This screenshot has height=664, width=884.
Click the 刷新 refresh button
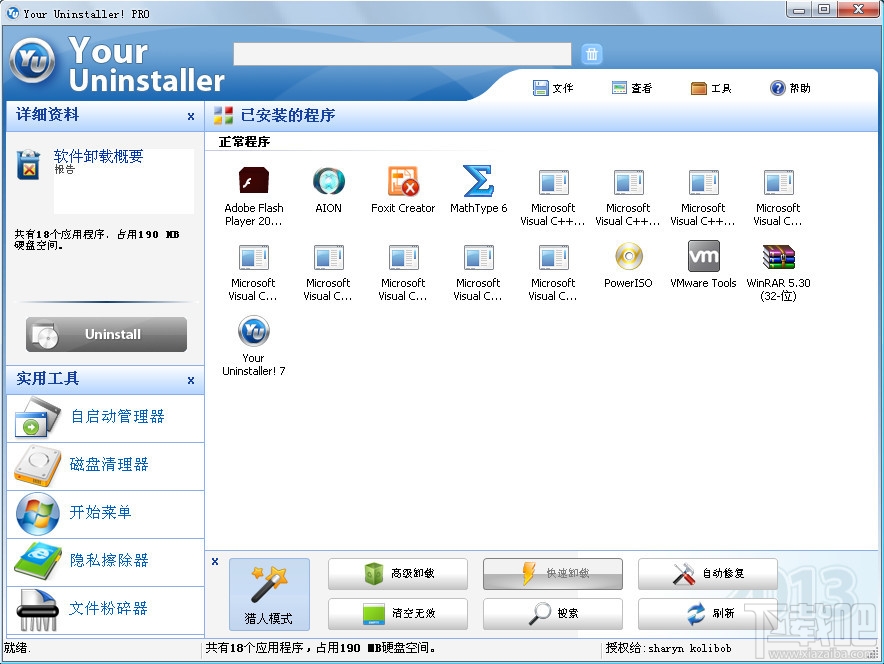708,614
